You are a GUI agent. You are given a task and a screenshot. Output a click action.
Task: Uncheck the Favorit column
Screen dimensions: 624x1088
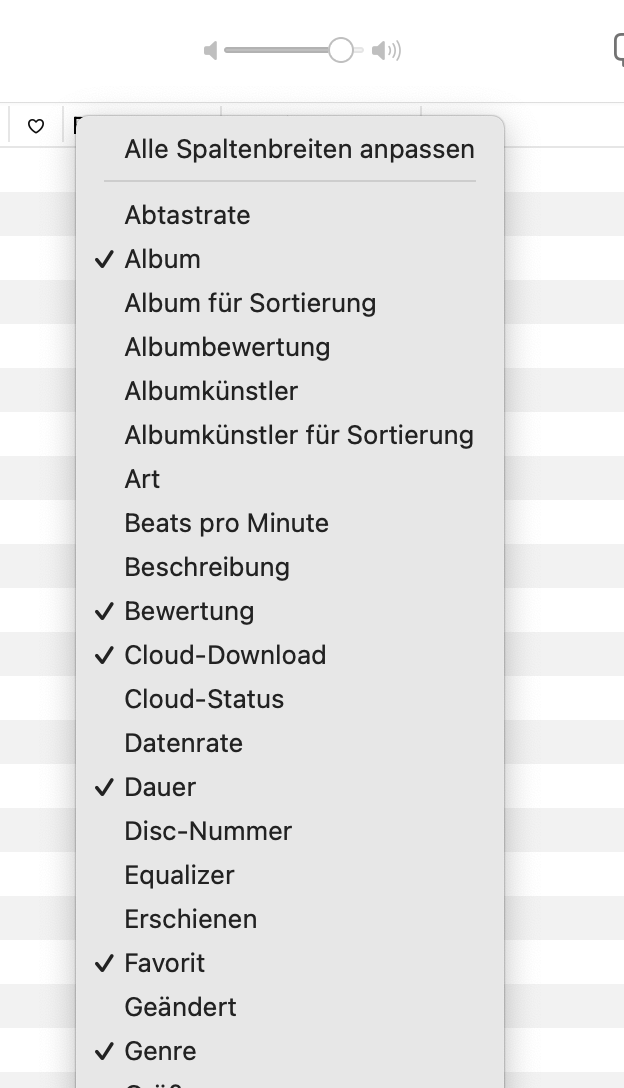pyautogui.click(x=164, y=963)
